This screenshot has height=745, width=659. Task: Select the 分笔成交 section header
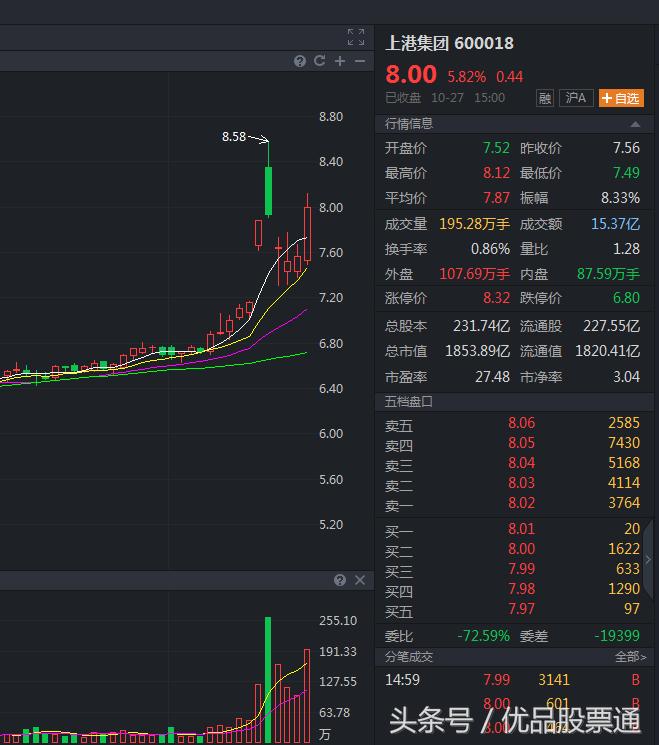[x=514, y=657]
